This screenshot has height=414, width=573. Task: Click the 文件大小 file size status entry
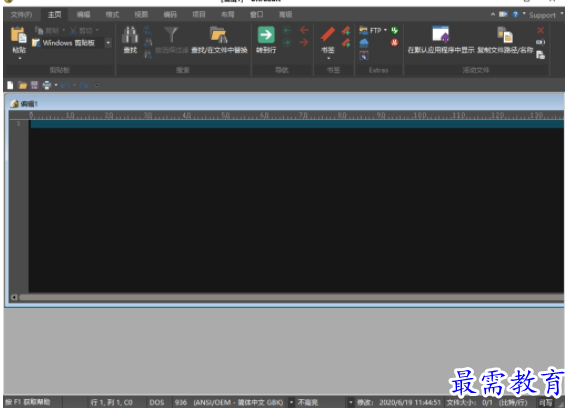point(487,403)
